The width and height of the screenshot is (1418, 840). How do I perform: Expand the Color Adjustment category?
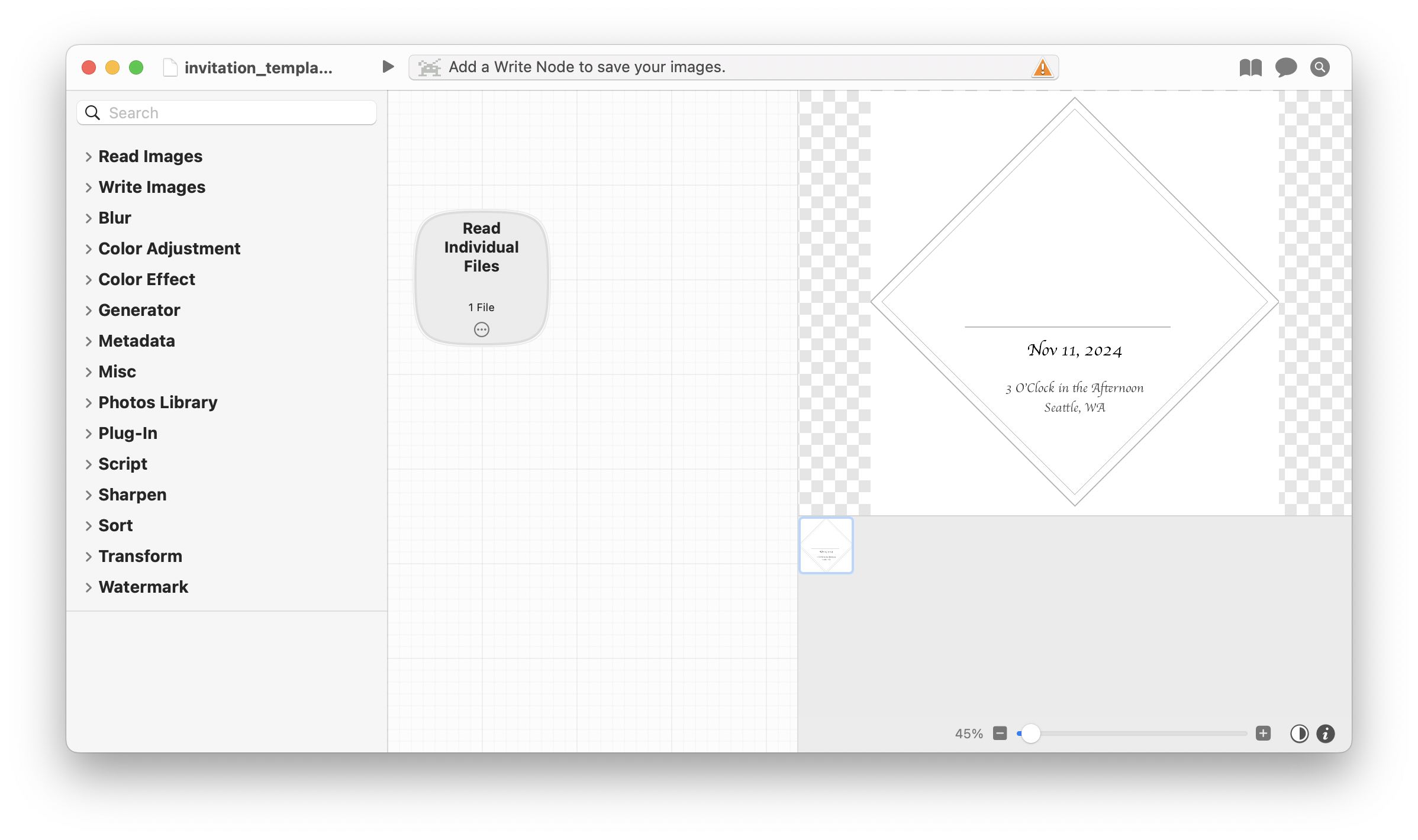[88, 249]
